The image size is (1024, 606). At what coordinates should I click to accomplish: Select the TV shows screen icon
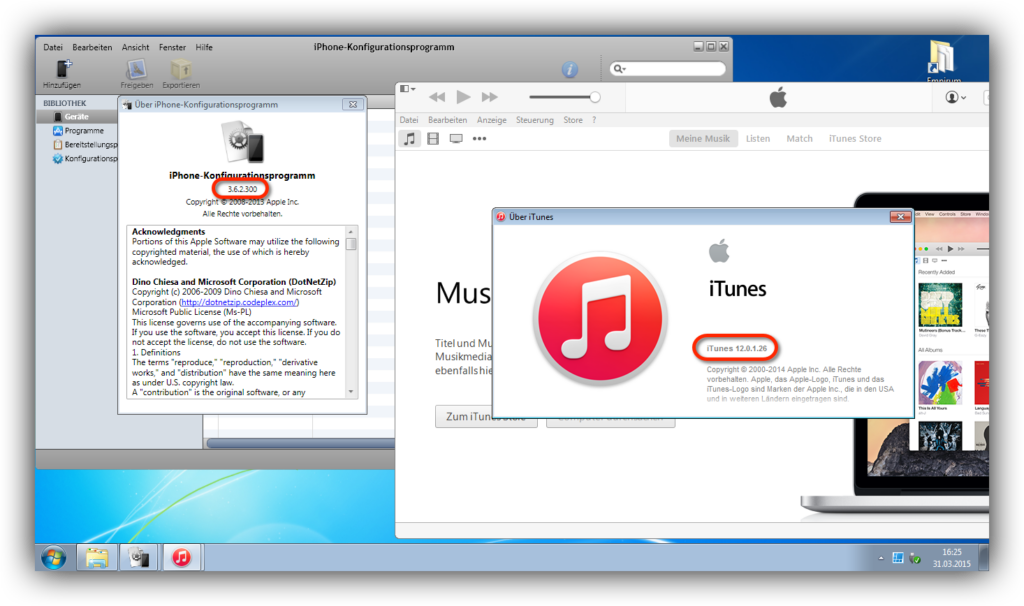[x=456, y=138]
